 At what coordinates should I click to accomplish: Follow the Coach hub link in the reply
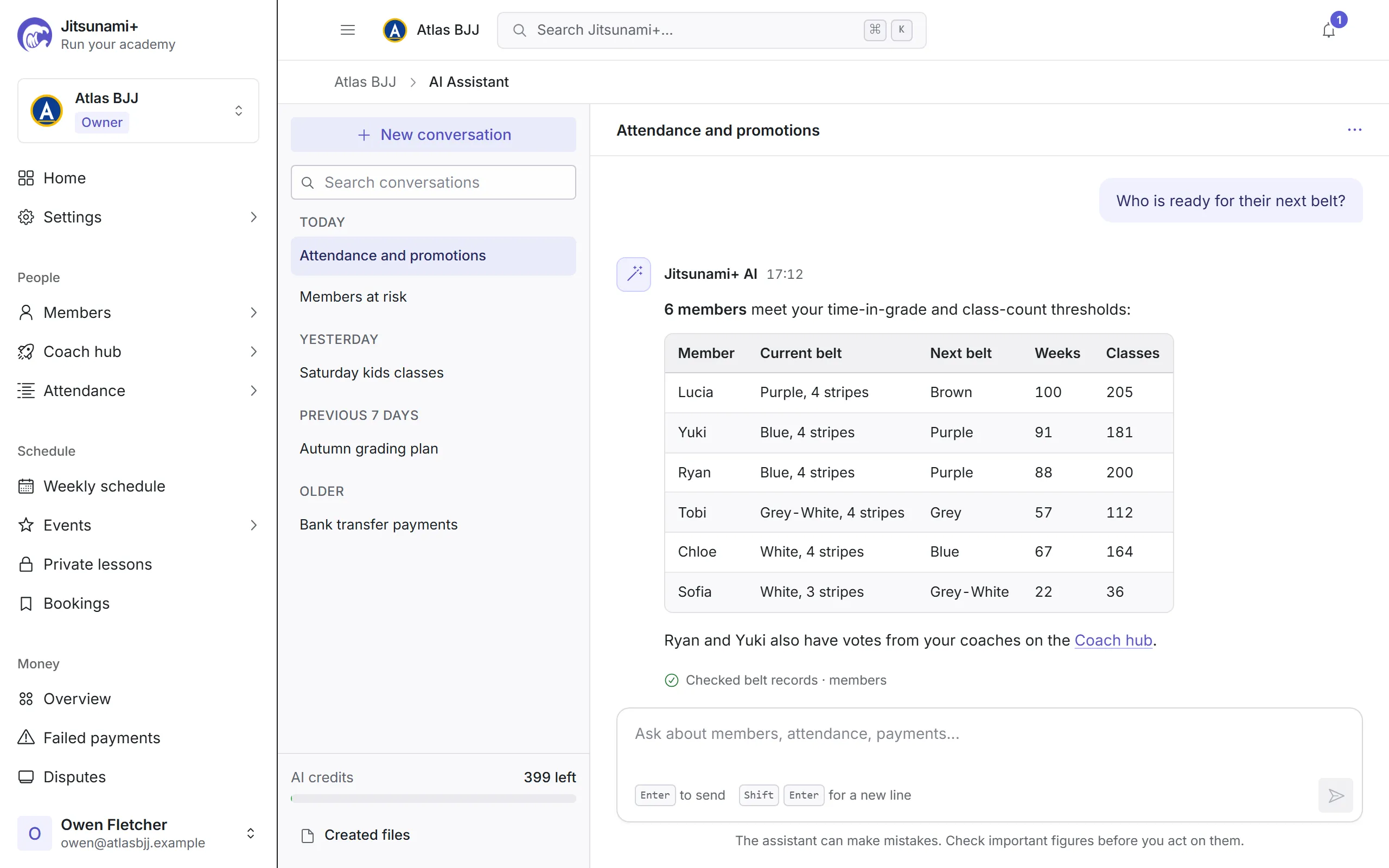(1113, 640)
